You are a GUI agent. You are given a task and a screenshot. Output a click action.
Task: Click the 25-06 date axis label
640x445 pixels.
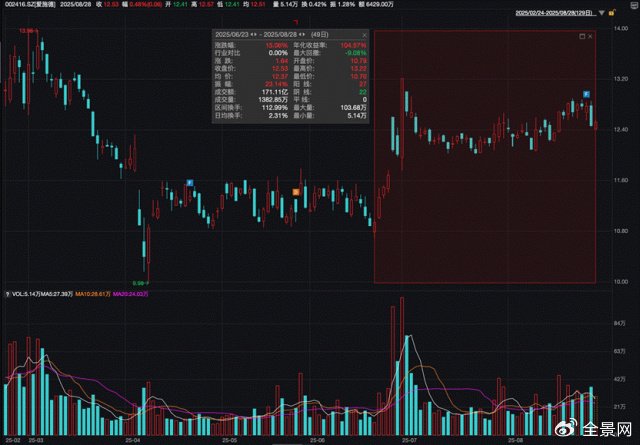(318, 441)
